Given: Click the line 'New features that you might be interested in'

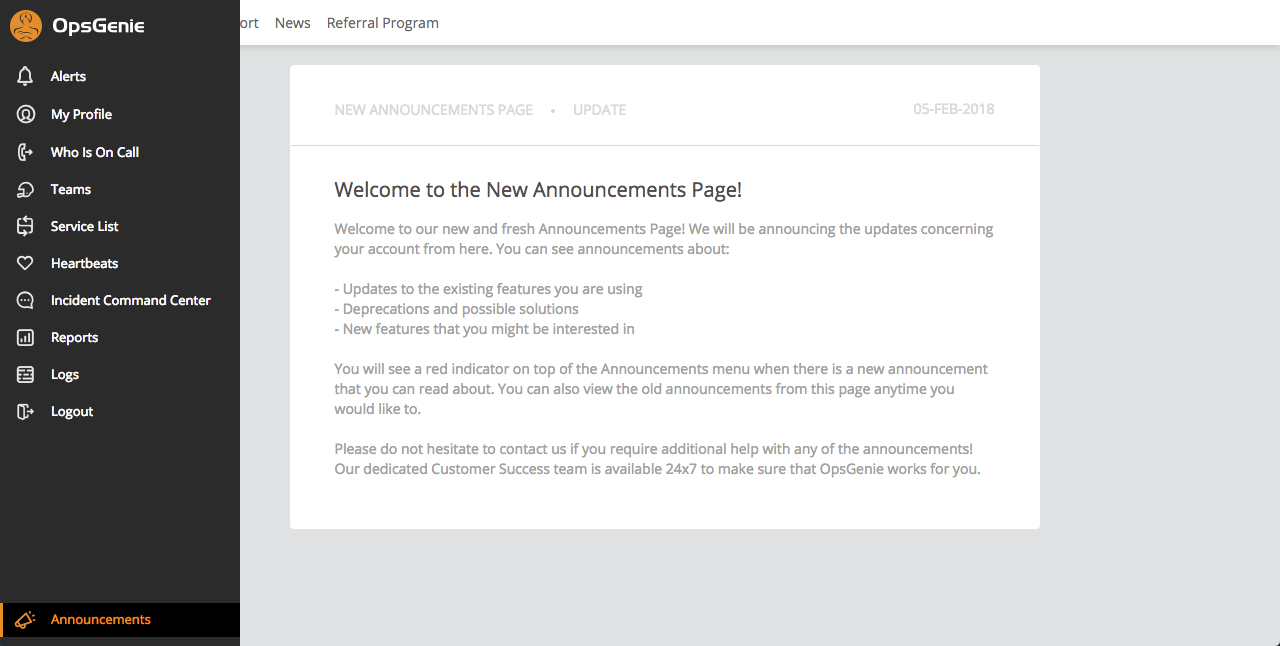Looking at the screenshot, I should pyautogui.click(x=484, y=329).
